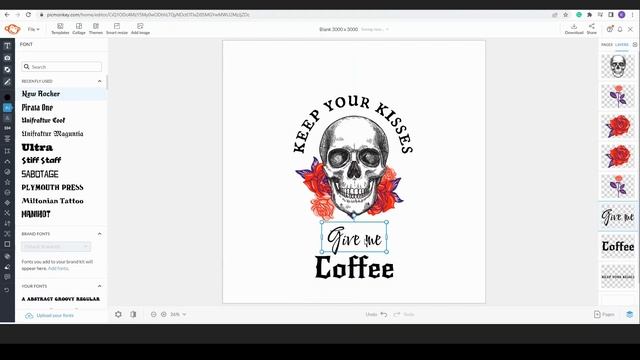
Task: Select the A Abstract Groovy Regular font
Action: click(x=61, y=299)
